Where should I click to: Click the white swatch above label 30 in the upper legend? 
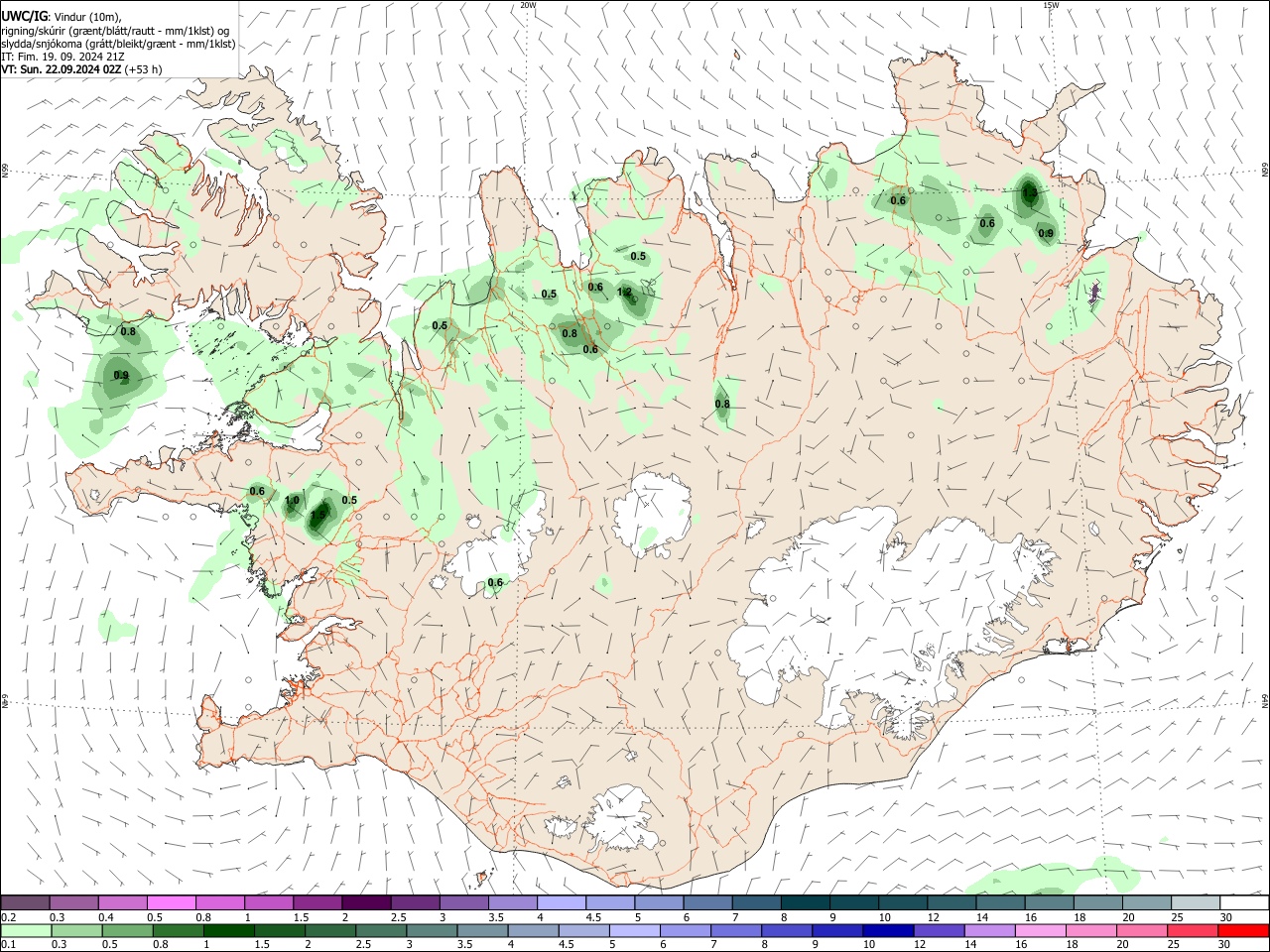click(1243, 903)
